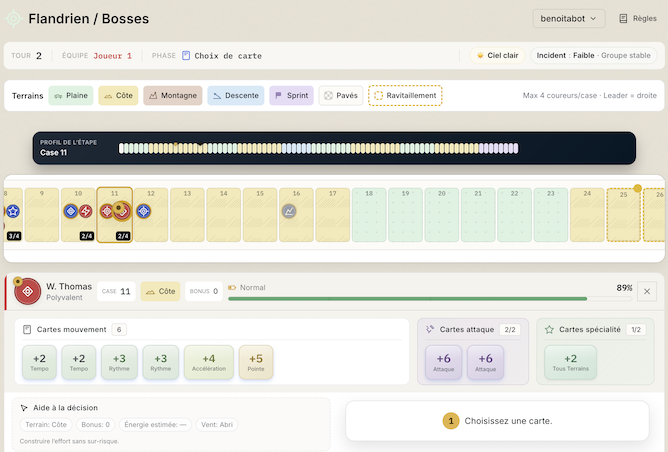Select the Pavés terrain chip
This screenshot has width=668, height=452.
point(340,96)
